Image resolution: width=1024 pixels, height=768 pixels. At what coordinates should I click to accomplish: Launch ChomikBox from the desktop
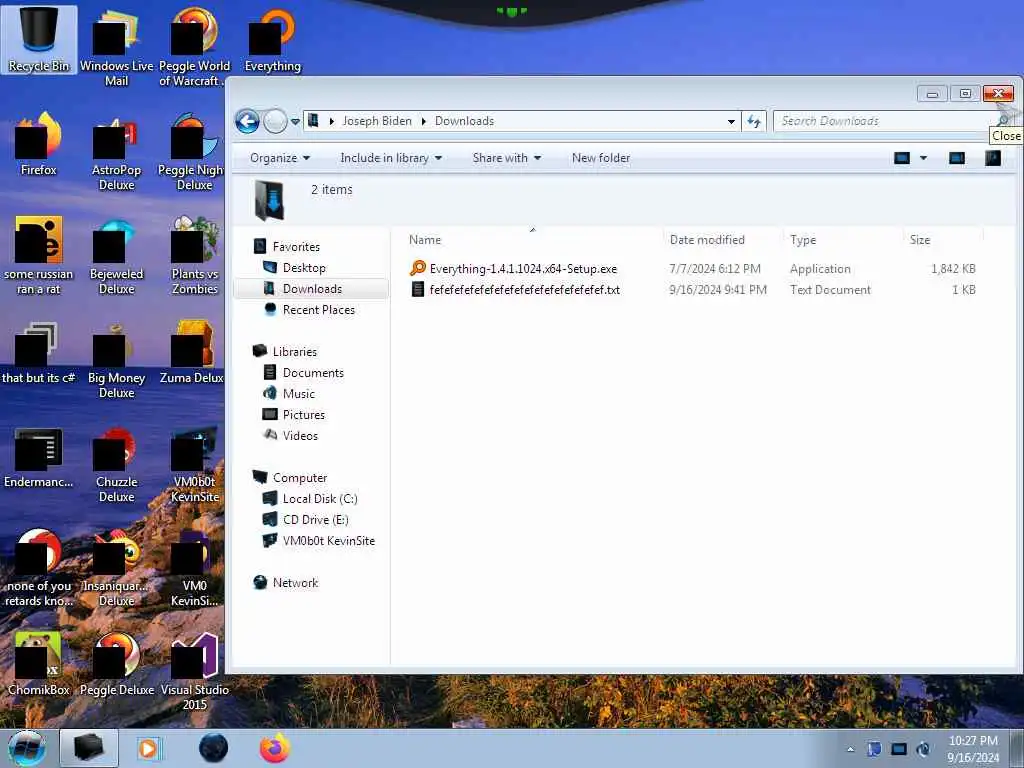tap(39, 664)
